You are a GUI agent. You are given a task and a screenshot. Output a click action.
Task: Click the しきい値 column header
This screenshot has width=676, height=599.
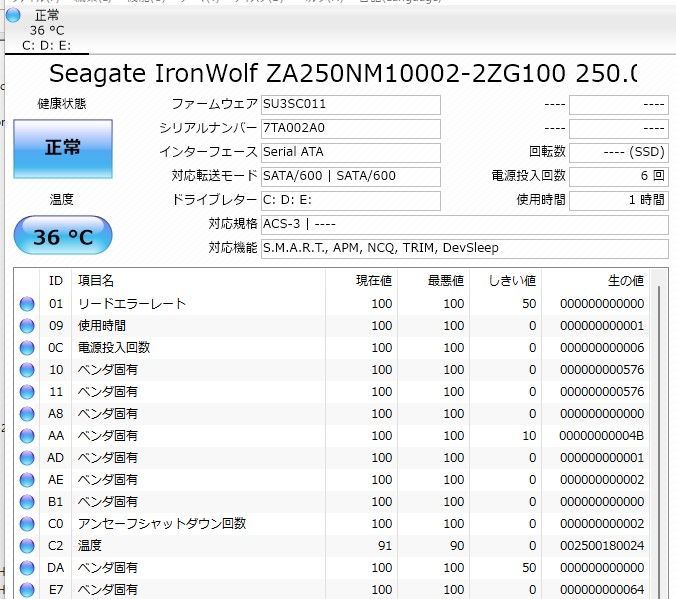click(x=505, y=281)
